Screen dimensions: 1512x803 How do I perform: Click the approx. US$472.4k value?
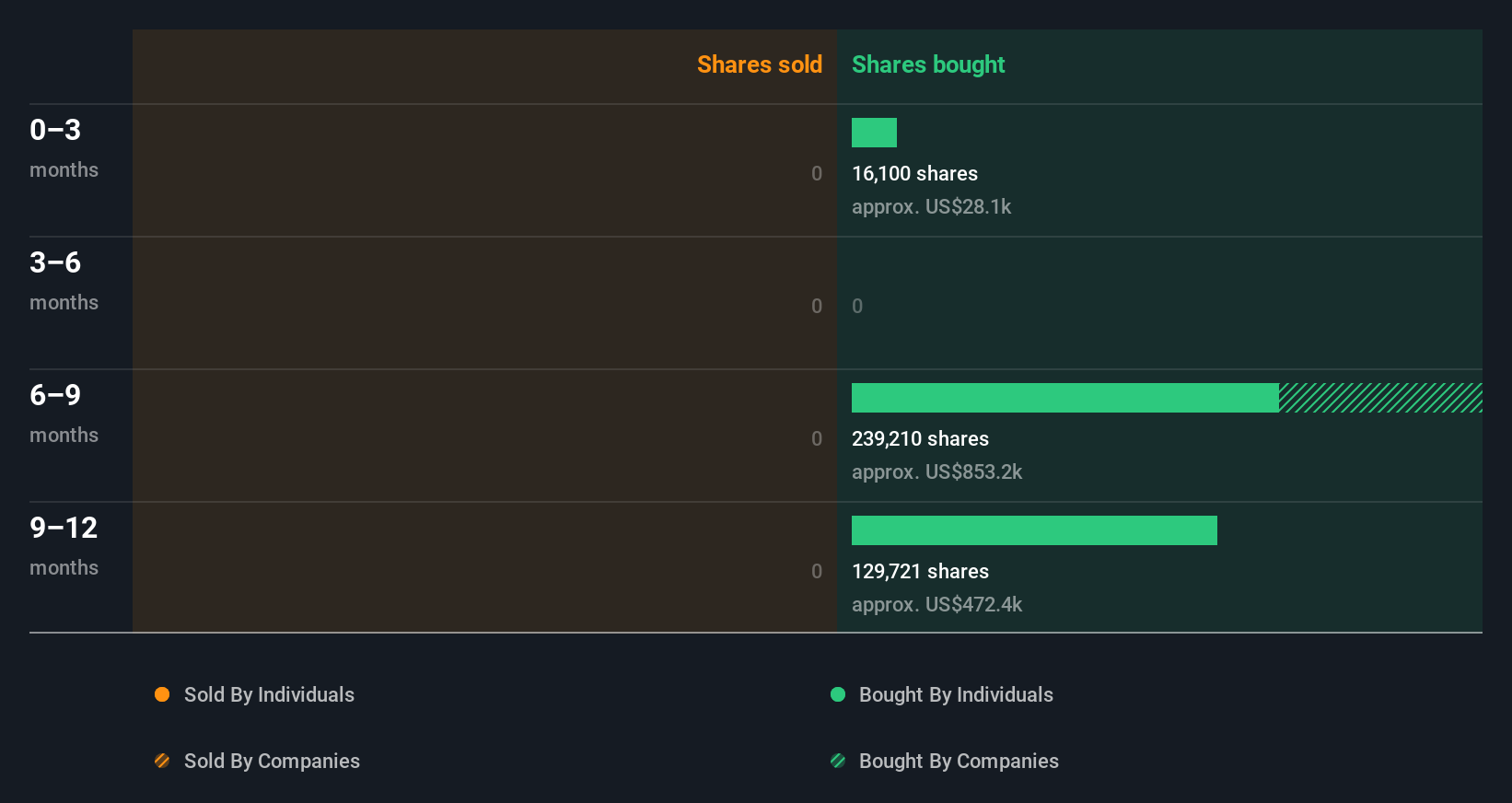[936, 605]
